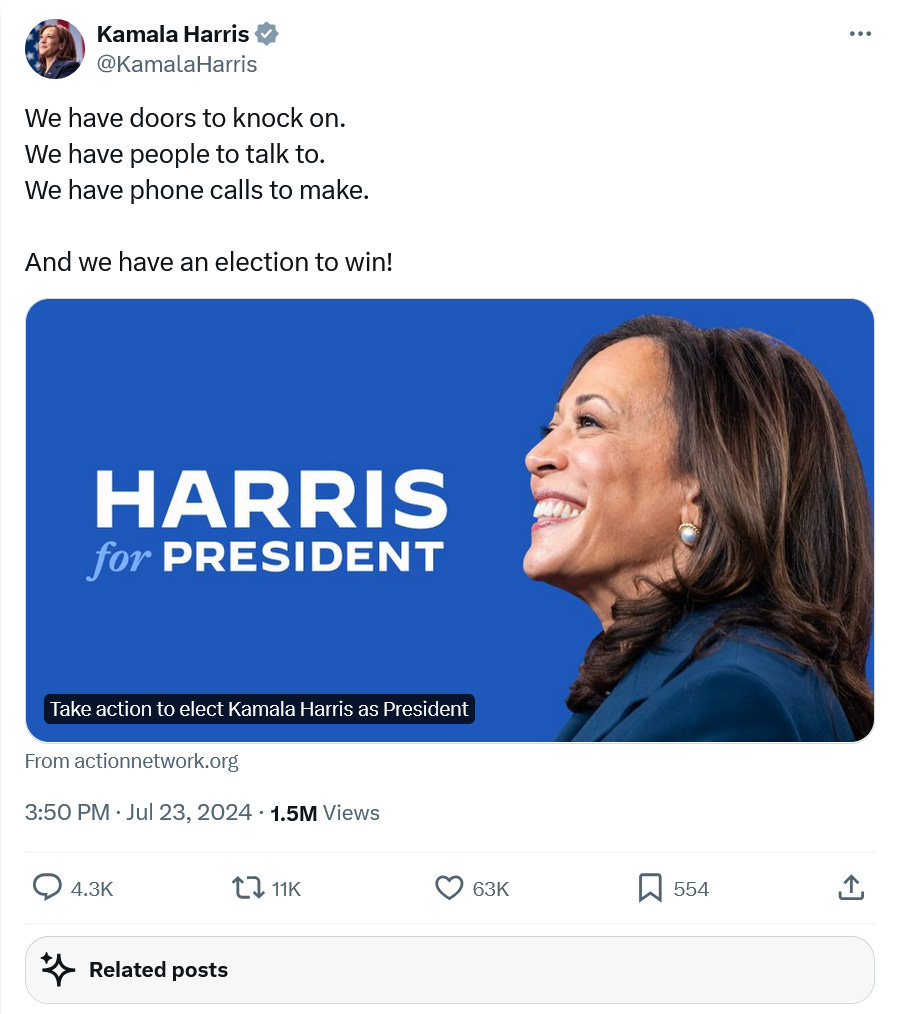Click the 11K reposts count
Viewport: 898px width, 1014px height.
pos(286,889)
